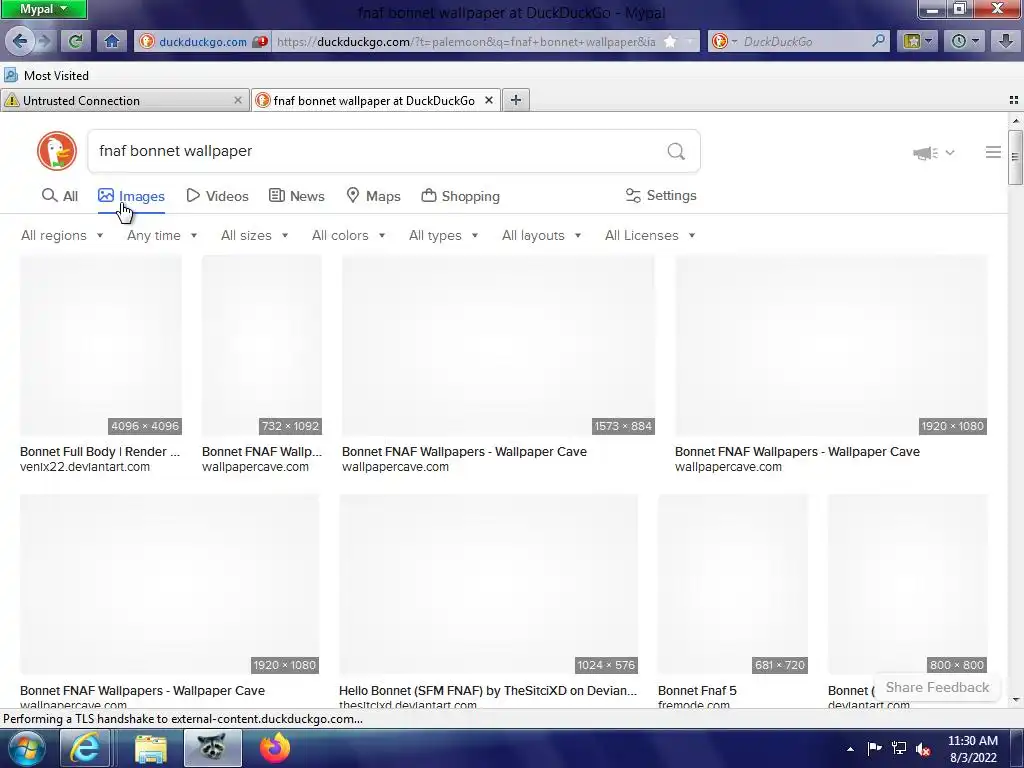
Task: Close the fnaf bonnet wallpaper tab
Action: click(x=488, y=100)
